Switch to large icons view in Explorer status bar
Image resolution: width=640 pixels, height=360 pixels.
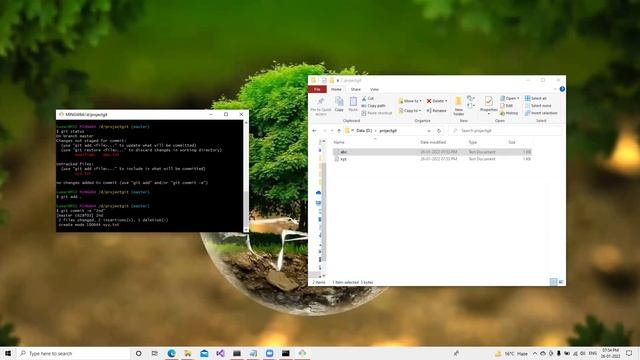point(561,282)
